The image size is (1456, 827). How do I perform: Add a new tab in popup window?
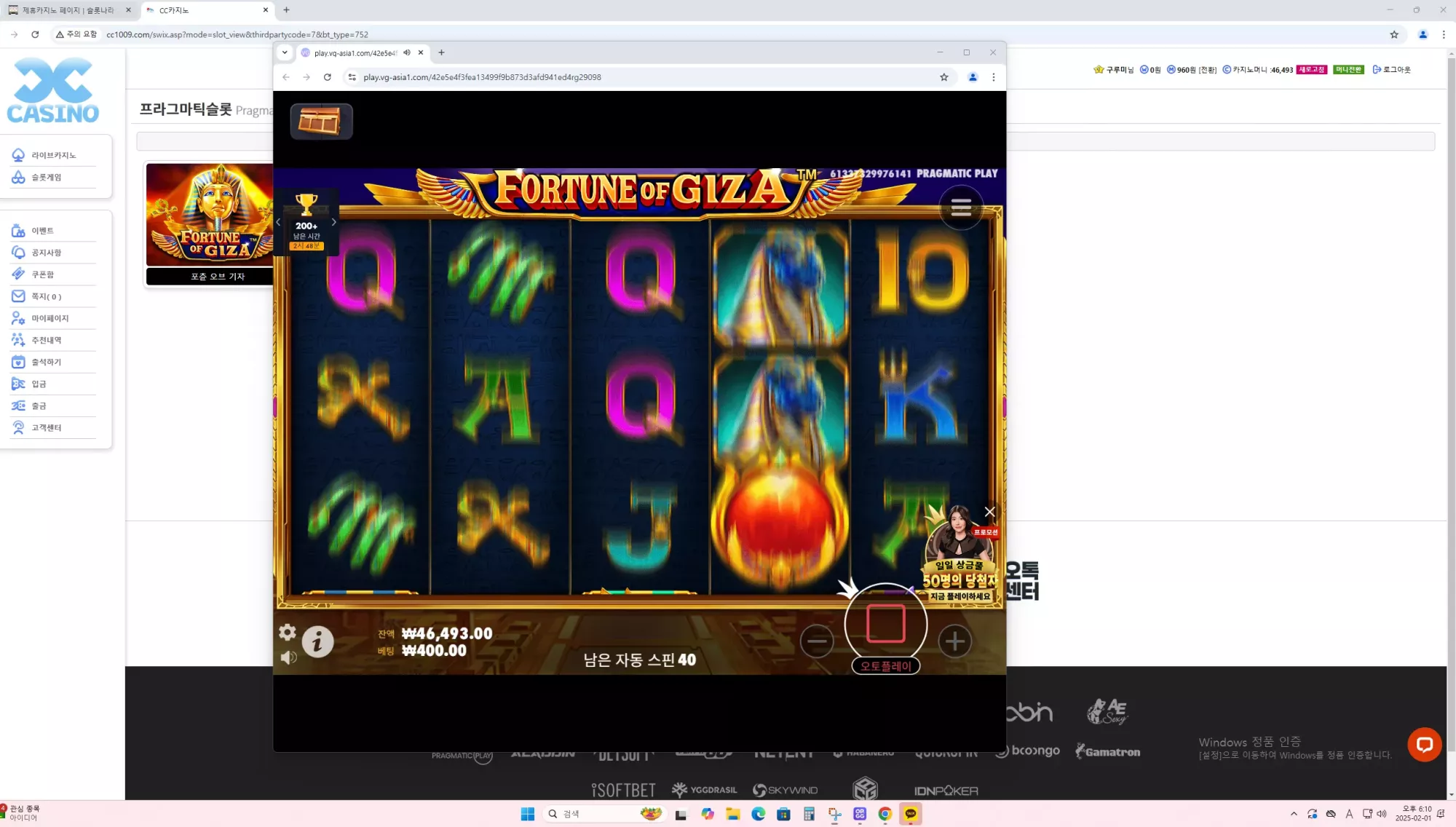[441, 52]
